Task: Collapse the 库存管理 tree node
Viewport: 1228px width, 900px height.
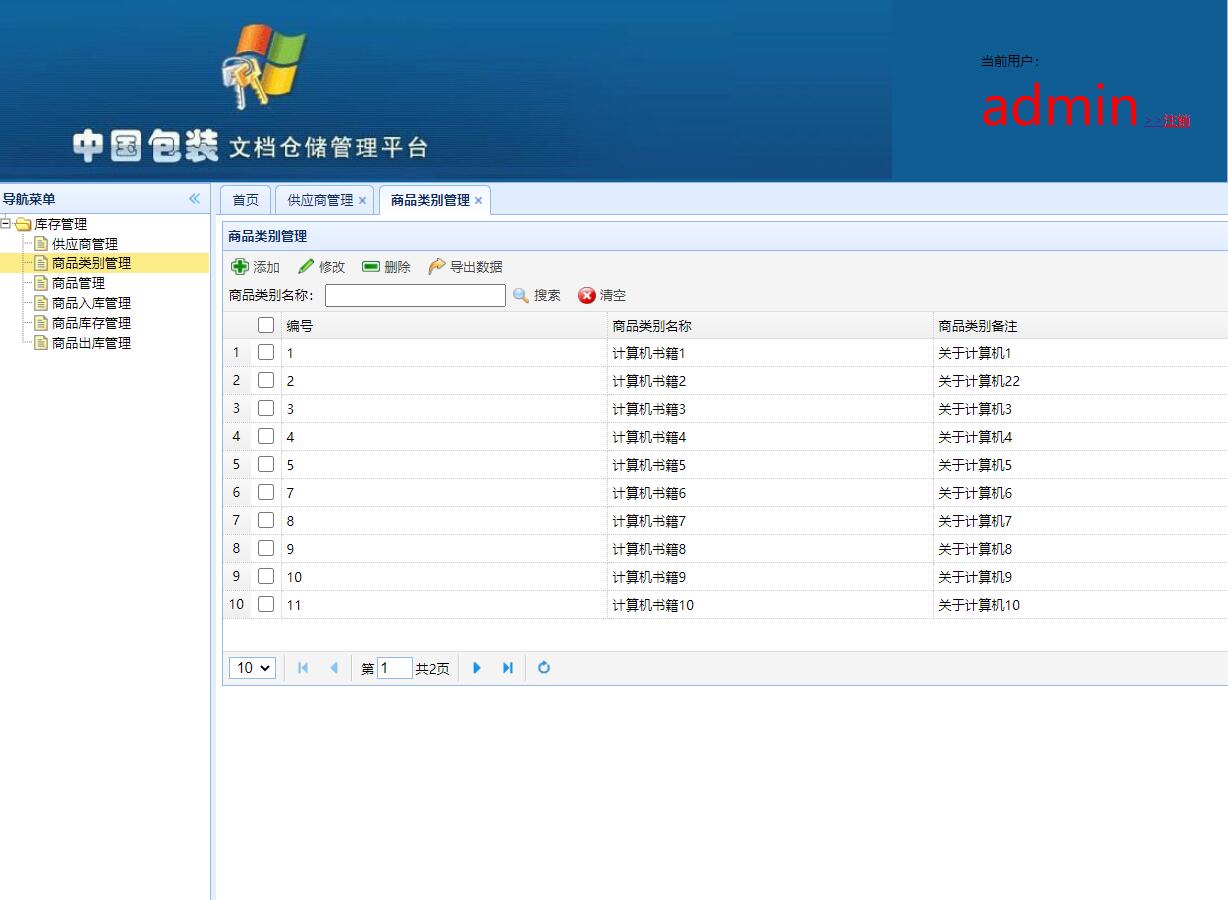Action: 8,224
